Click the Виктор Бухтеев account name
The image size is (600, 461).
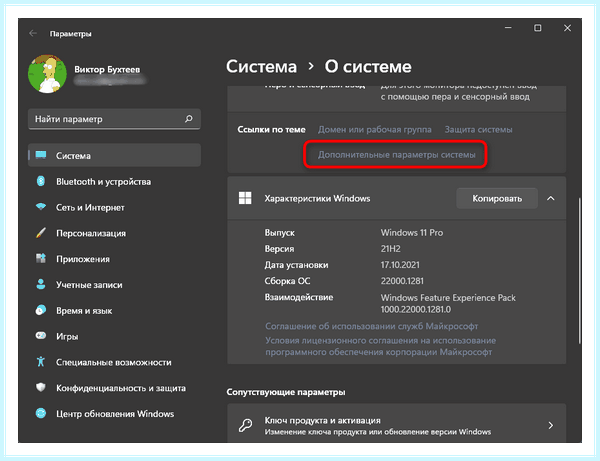point(107,70)
